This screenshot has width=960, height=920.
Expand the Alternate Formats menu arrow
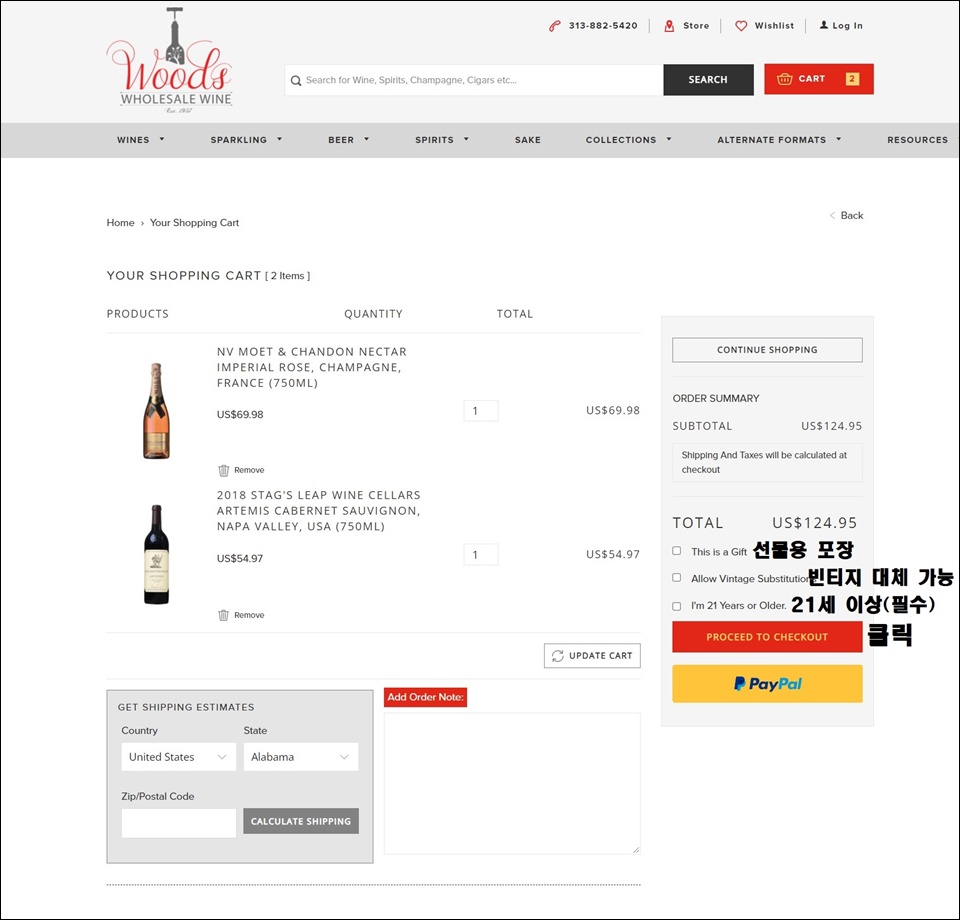[839, 140]
